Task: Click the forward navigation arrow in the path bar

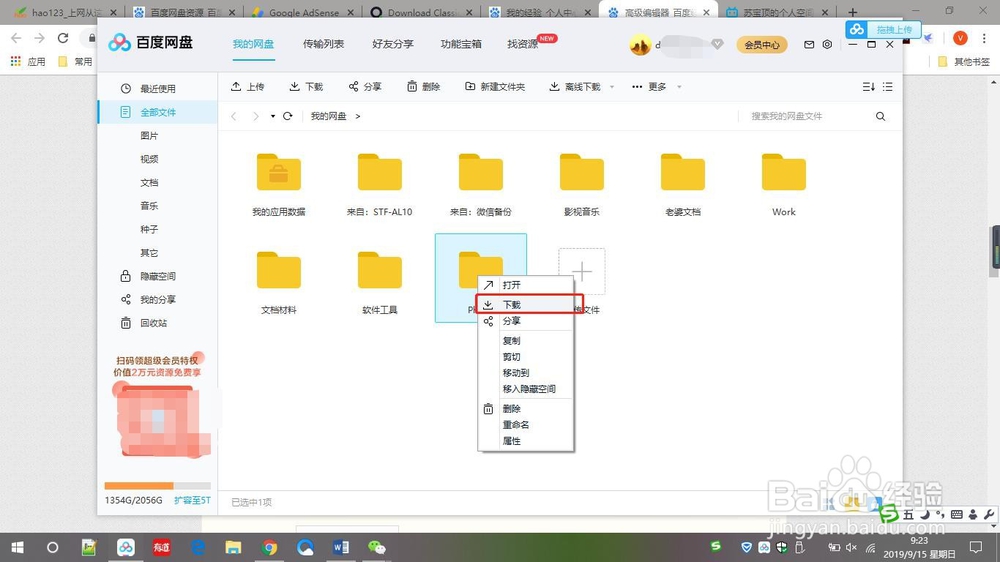Action: [x=256, y=116]
